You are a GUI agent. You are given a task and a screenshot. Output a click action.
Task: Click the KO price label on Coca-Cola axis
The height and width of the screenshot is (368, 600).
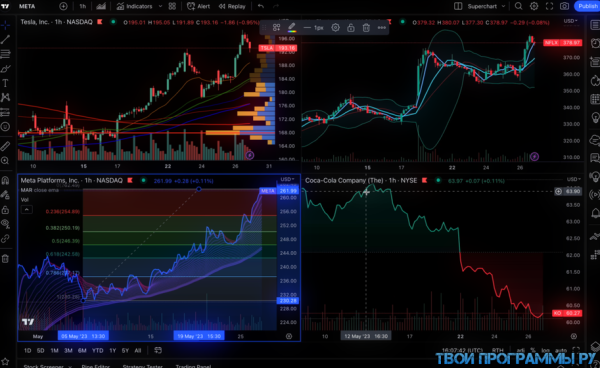[567, 313]
